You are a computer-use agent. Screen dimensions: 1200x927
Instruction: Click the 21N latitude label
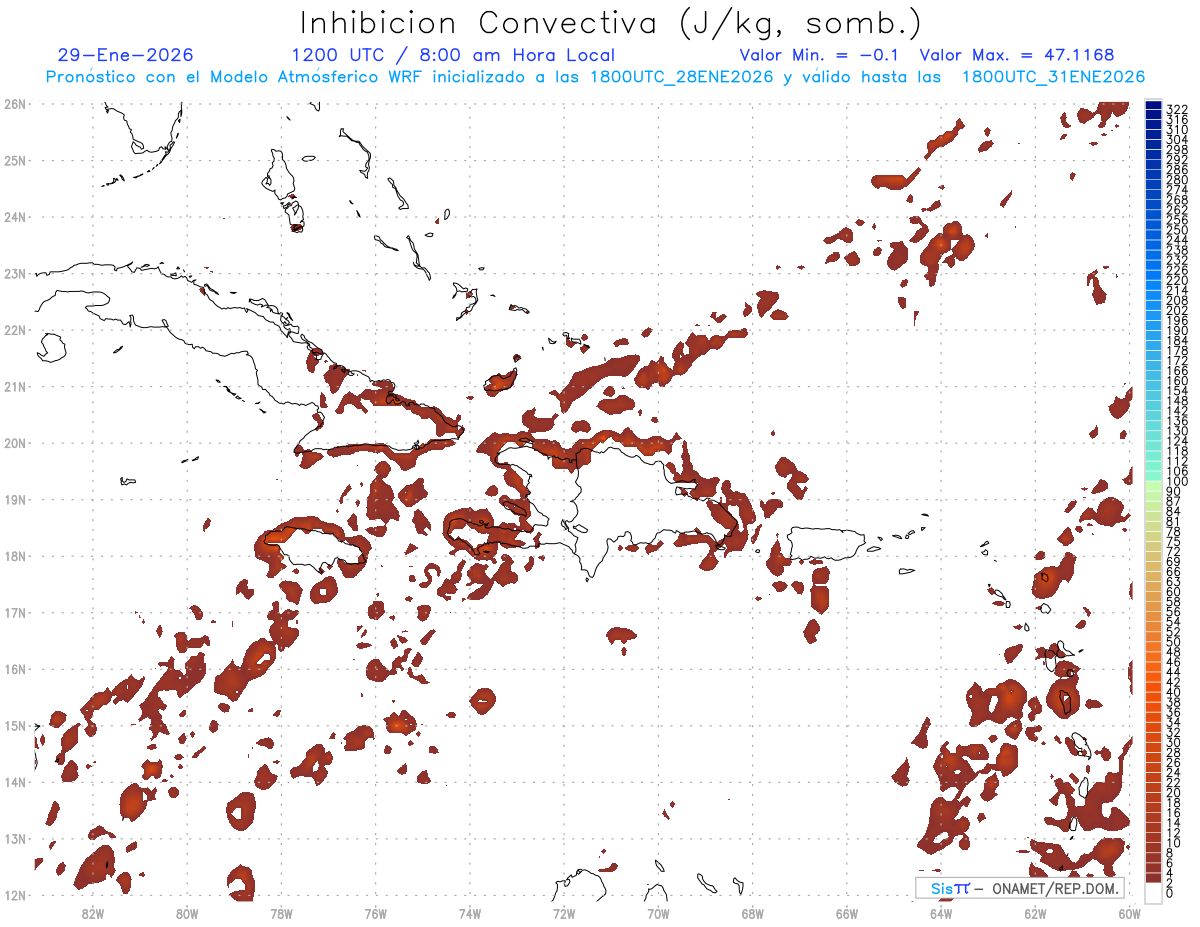tap(15, 386)
